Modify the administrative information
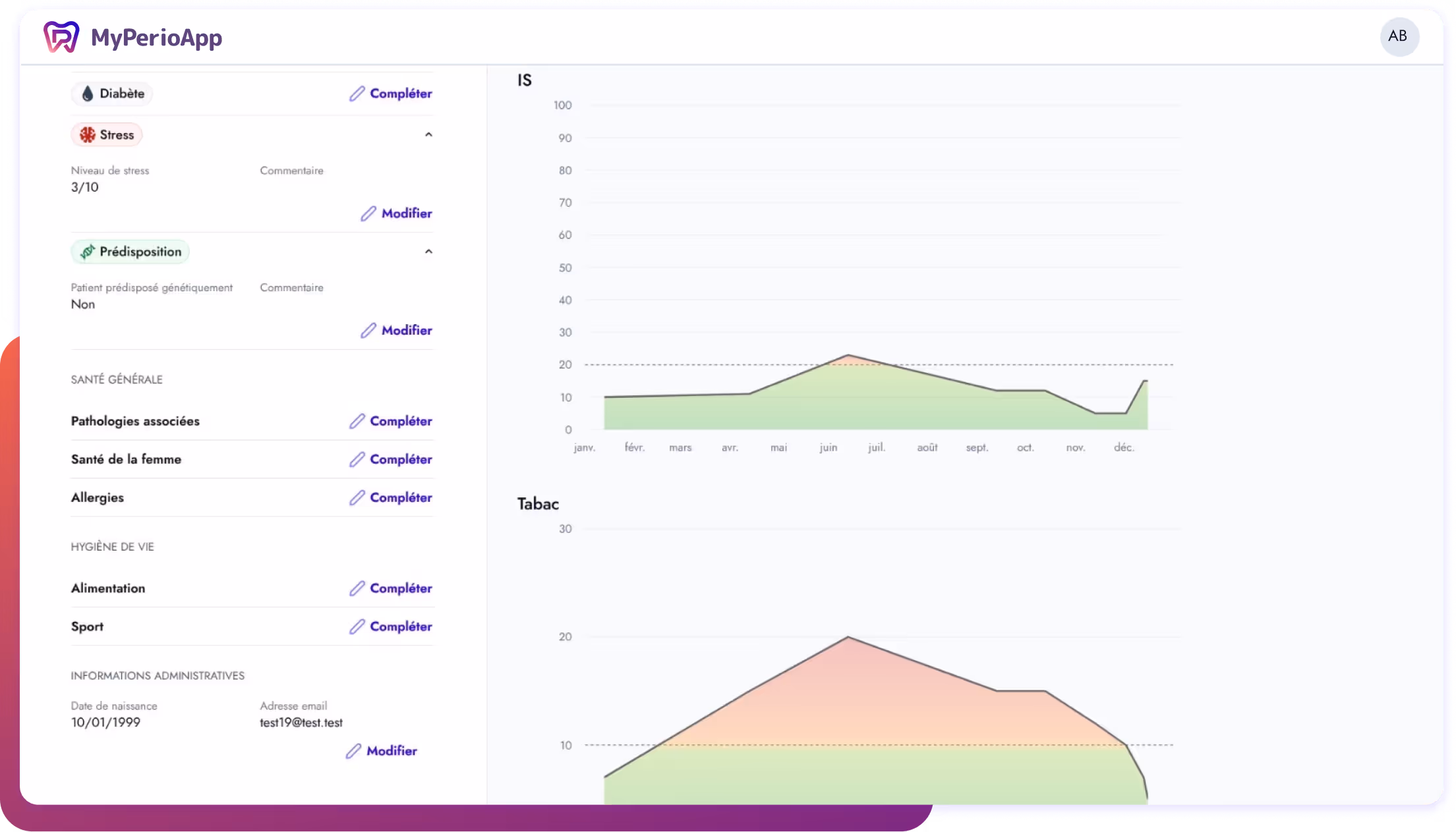This screenshot has width=1456, height=832. 391,751
